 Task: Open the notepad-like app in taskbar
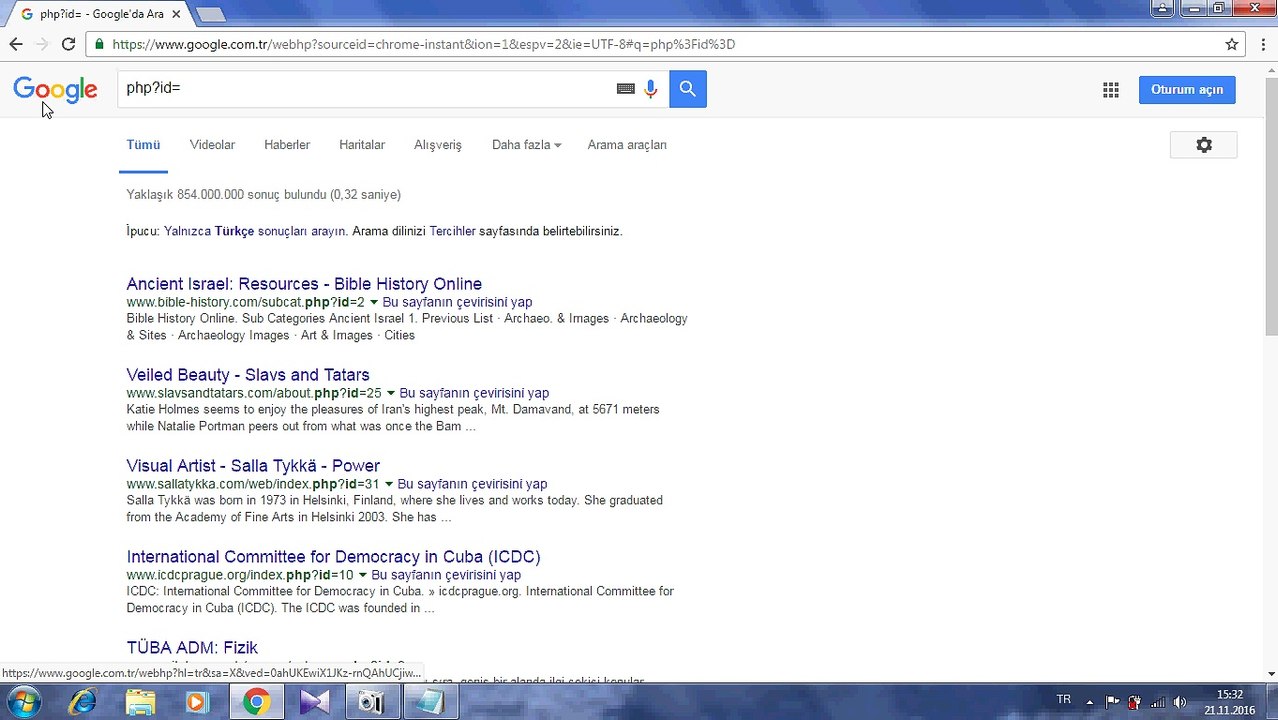pos(430,702)
